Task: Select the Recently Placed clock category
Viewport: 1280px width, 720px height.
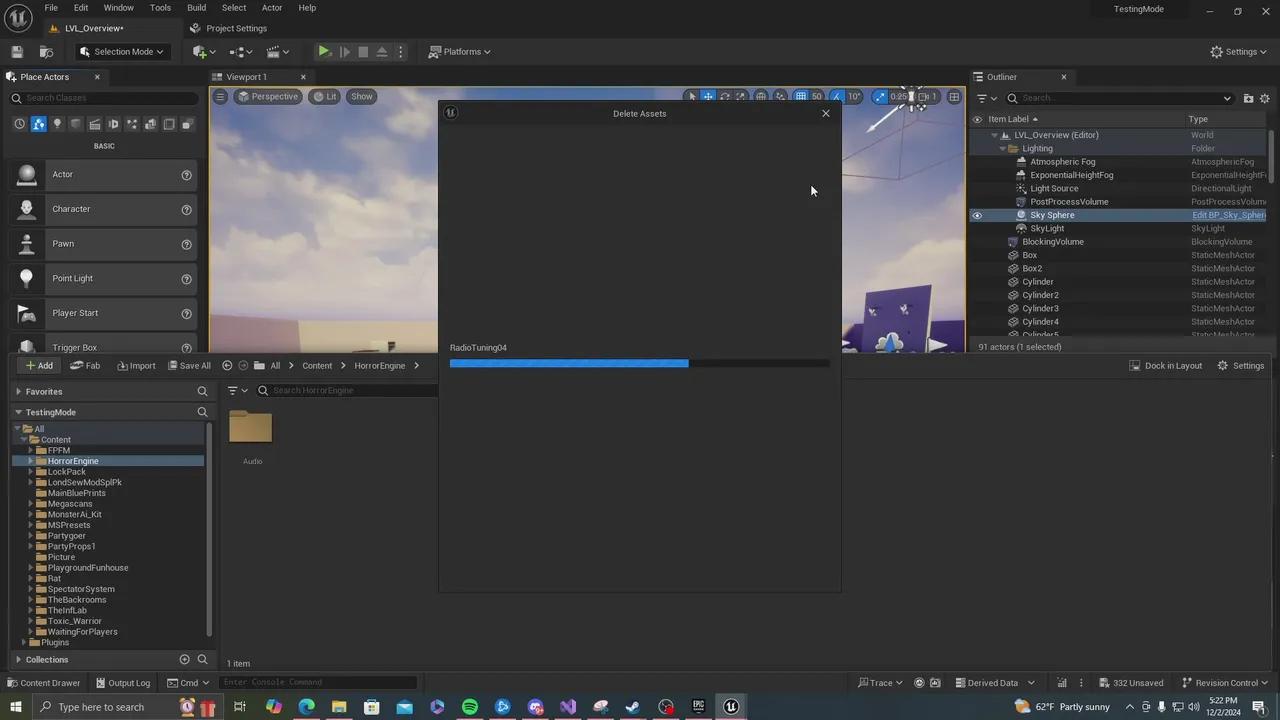Action: pyautogui.click(x=19, y=124)
